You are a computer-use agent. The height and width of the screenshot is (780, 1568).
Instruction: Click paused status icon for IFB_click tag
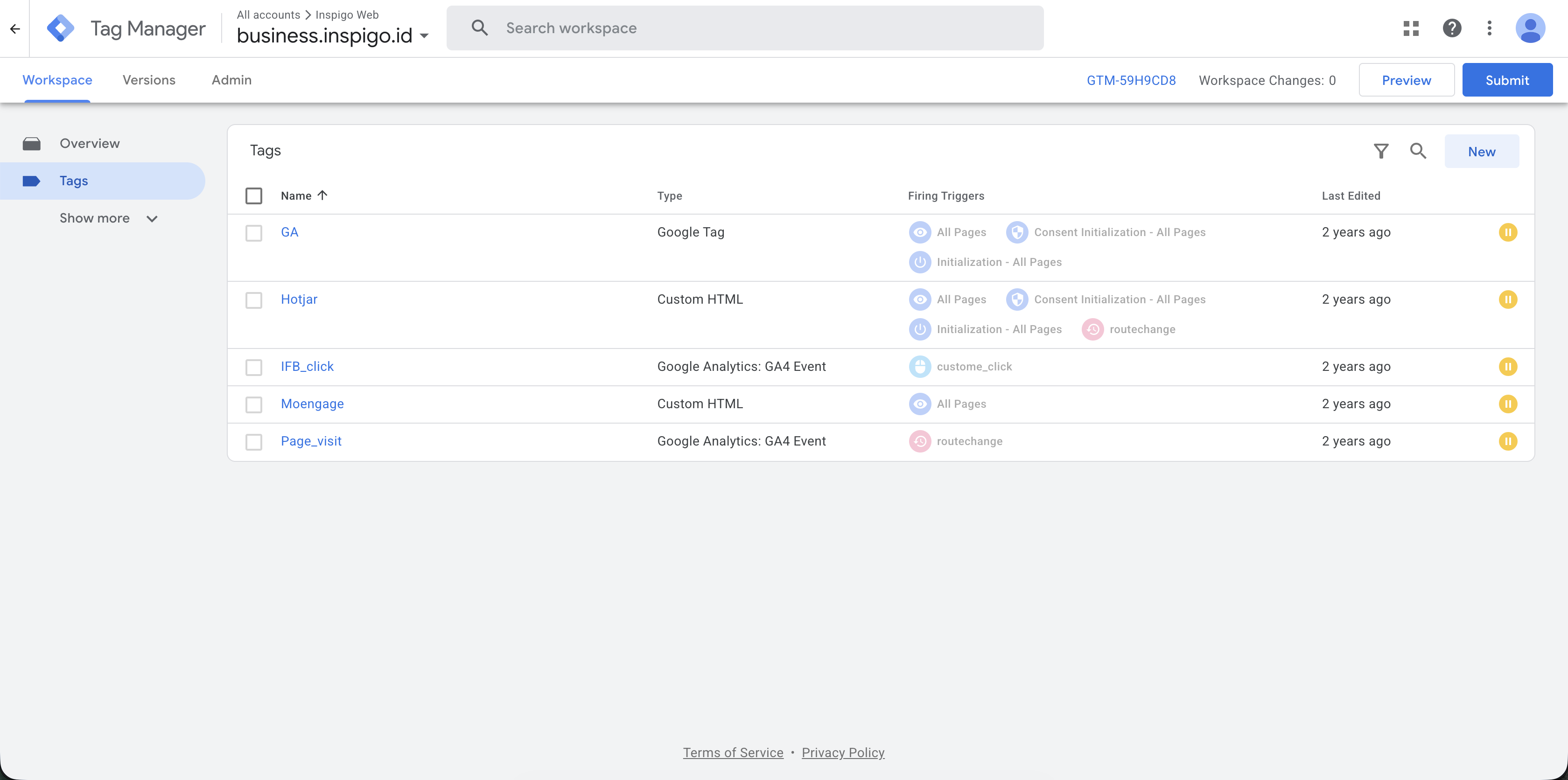1508,367
